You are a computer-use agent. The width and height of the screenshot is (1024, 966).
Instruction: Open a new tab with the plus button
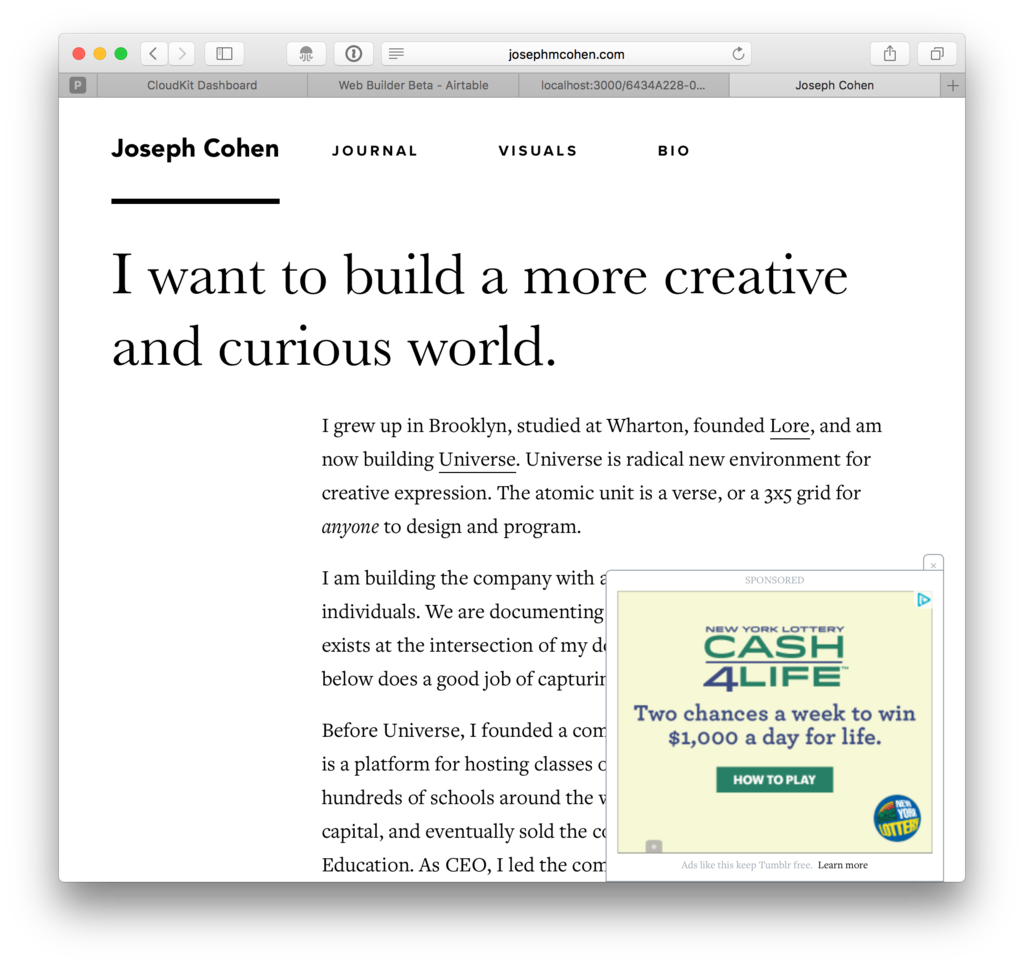pos(953,86)
